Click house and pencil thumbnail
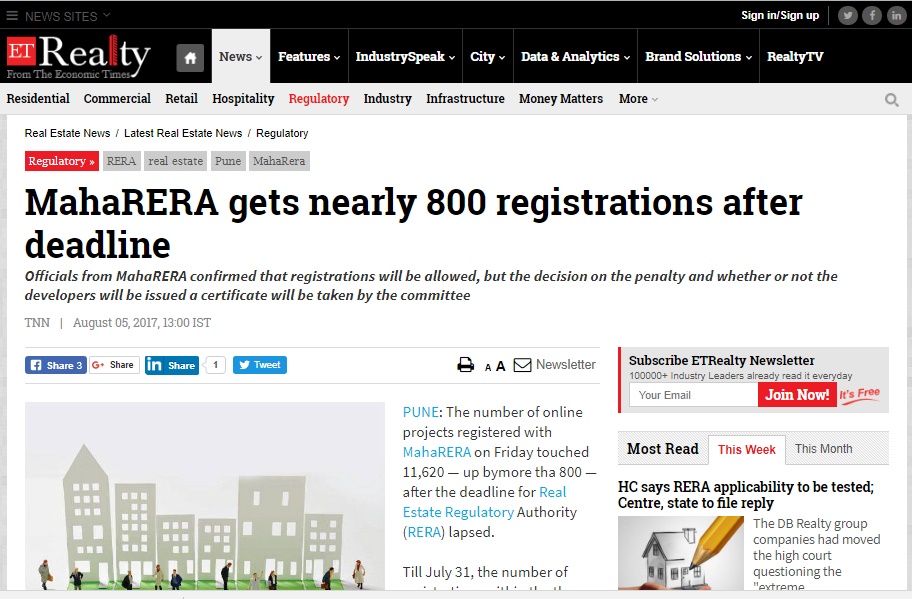 pos(681,553)
